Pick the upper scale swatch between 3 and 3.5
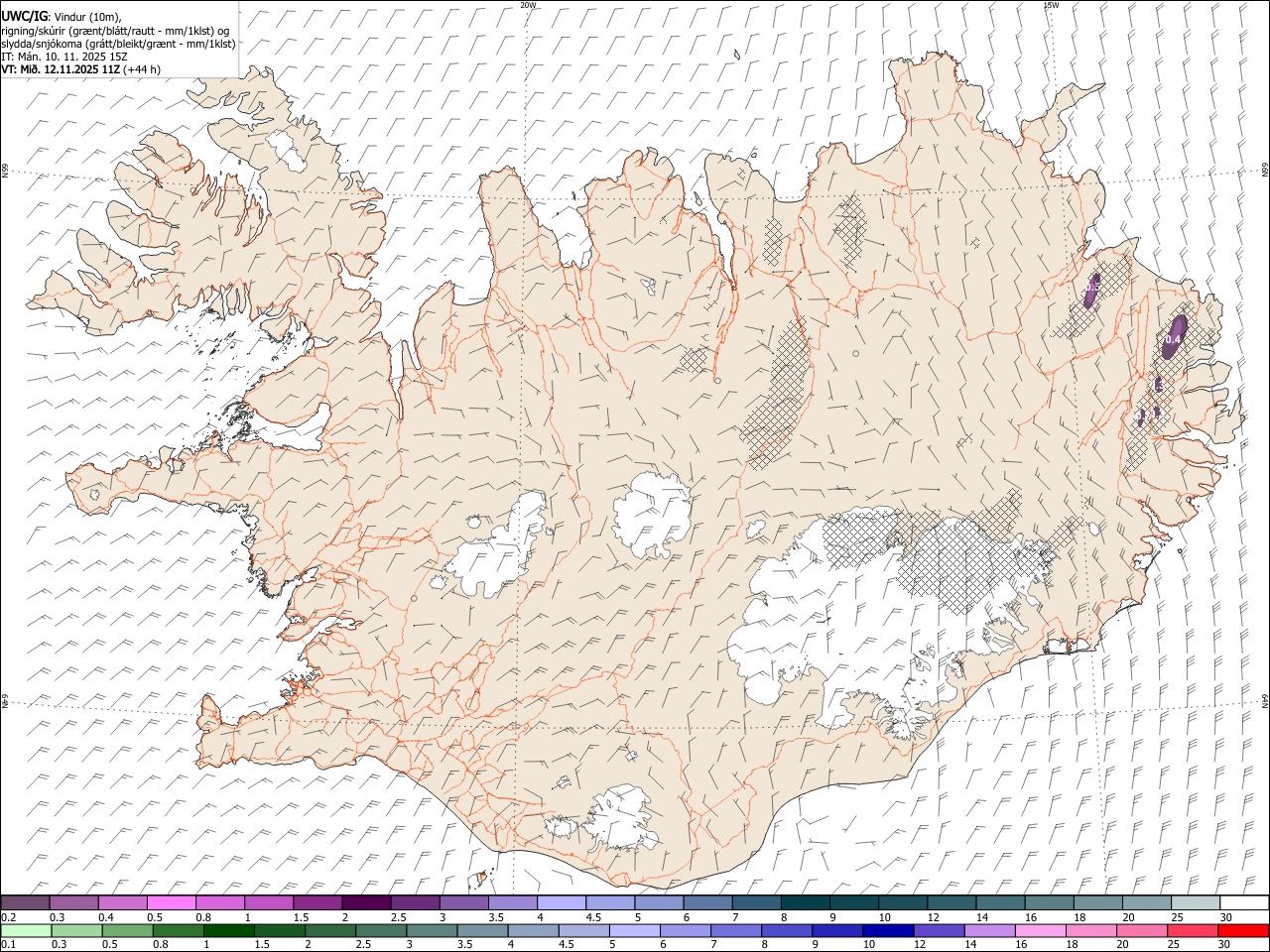Image resolution: width=1270 pixels, height=952 pixels. [463, 902]
